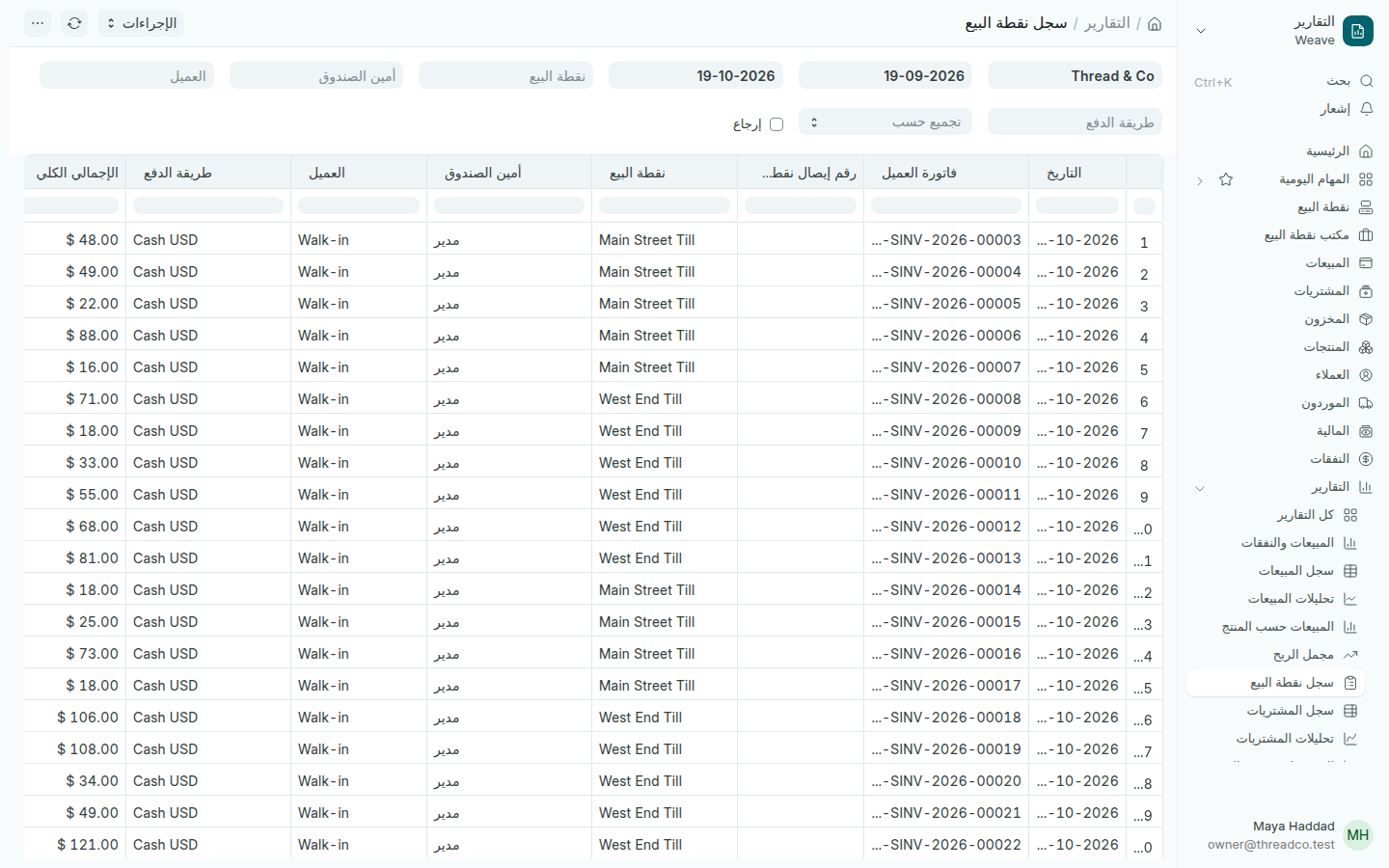Screen dimensions: 1389x868
Task: Open the Maya Haddad user profile
Action: pos(1284,835)
